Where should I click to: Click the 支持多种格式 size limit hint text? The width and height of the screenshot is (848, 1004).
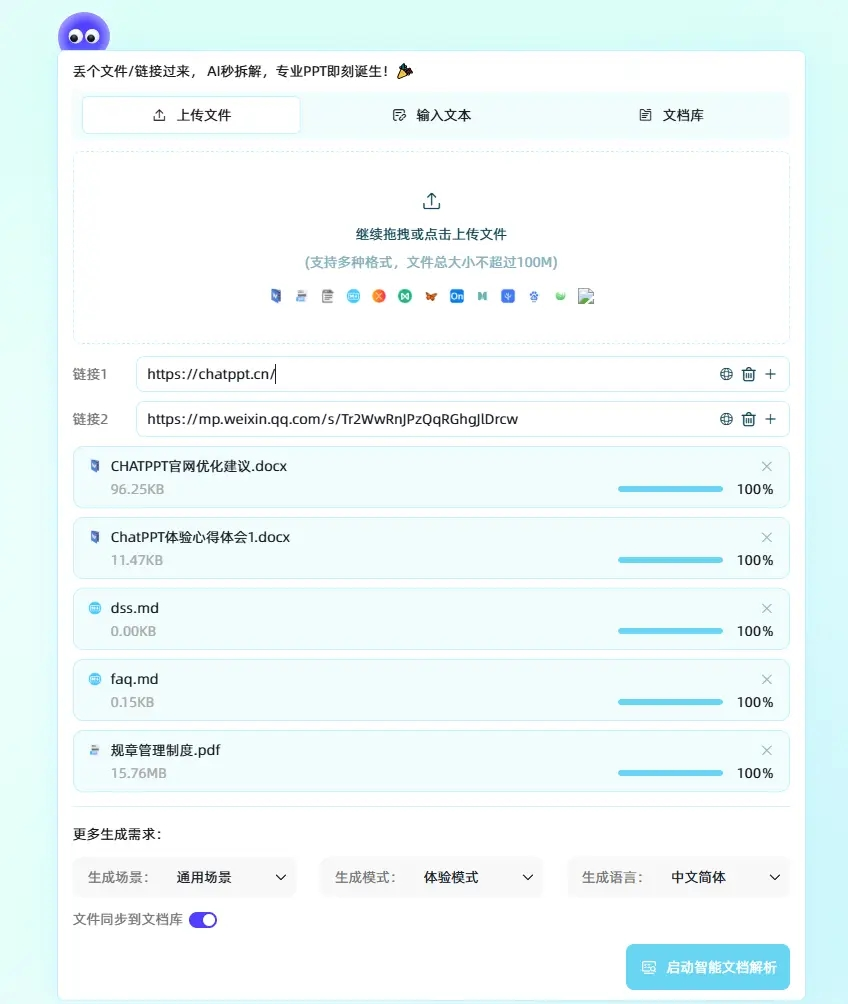431,263
